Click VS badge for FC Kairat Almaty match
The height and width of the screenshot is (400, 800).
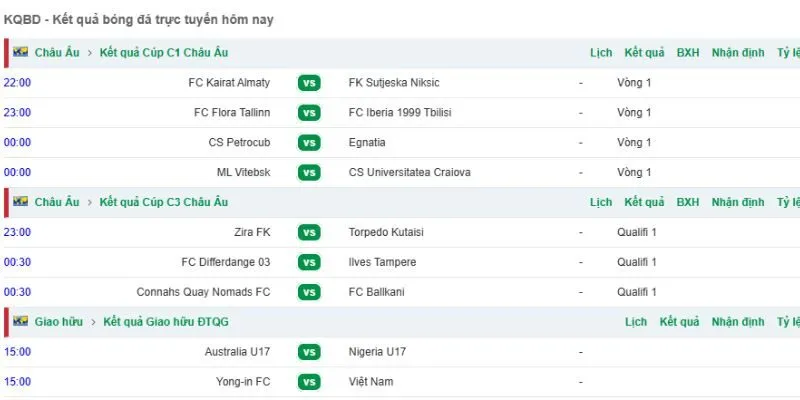(309, 83)
